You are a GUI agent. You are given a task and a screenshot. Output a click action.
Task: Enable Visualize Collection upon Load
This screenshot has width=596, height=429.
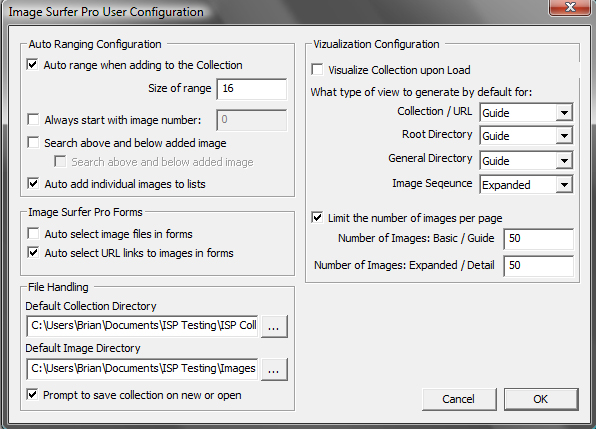point(317,70)
